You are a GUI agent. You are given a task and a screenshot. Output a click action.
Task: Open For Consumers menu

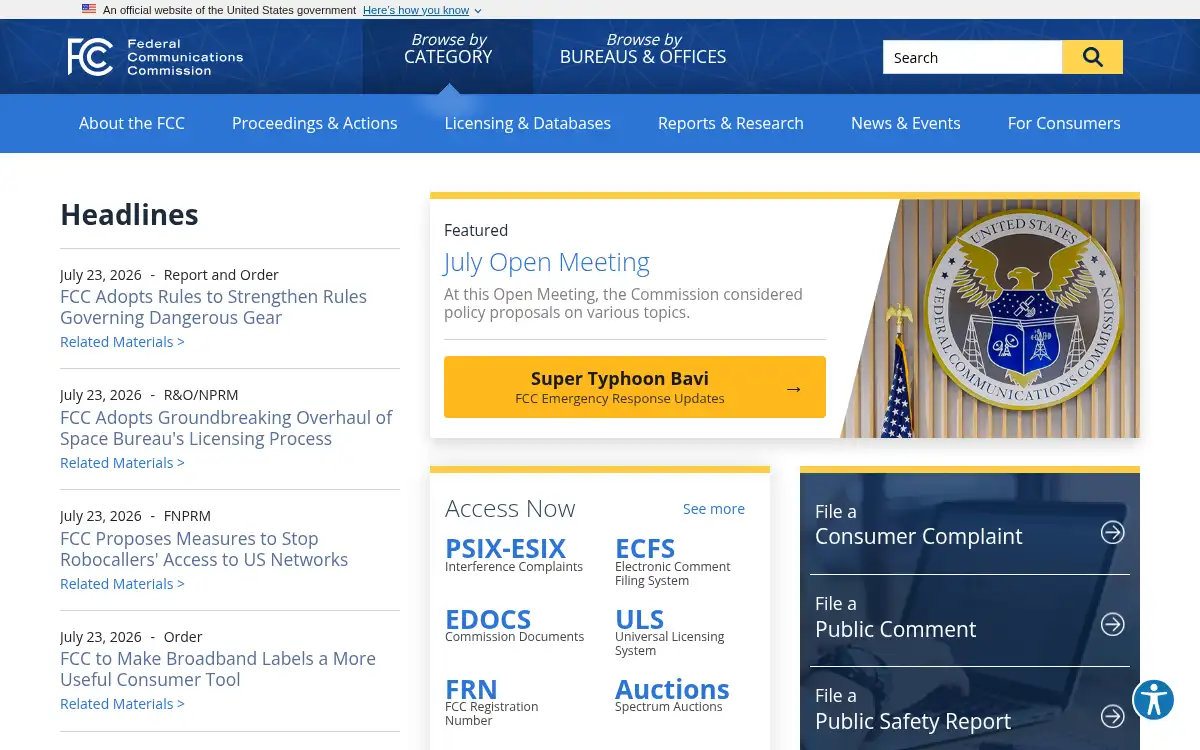tap(1064, 123)
